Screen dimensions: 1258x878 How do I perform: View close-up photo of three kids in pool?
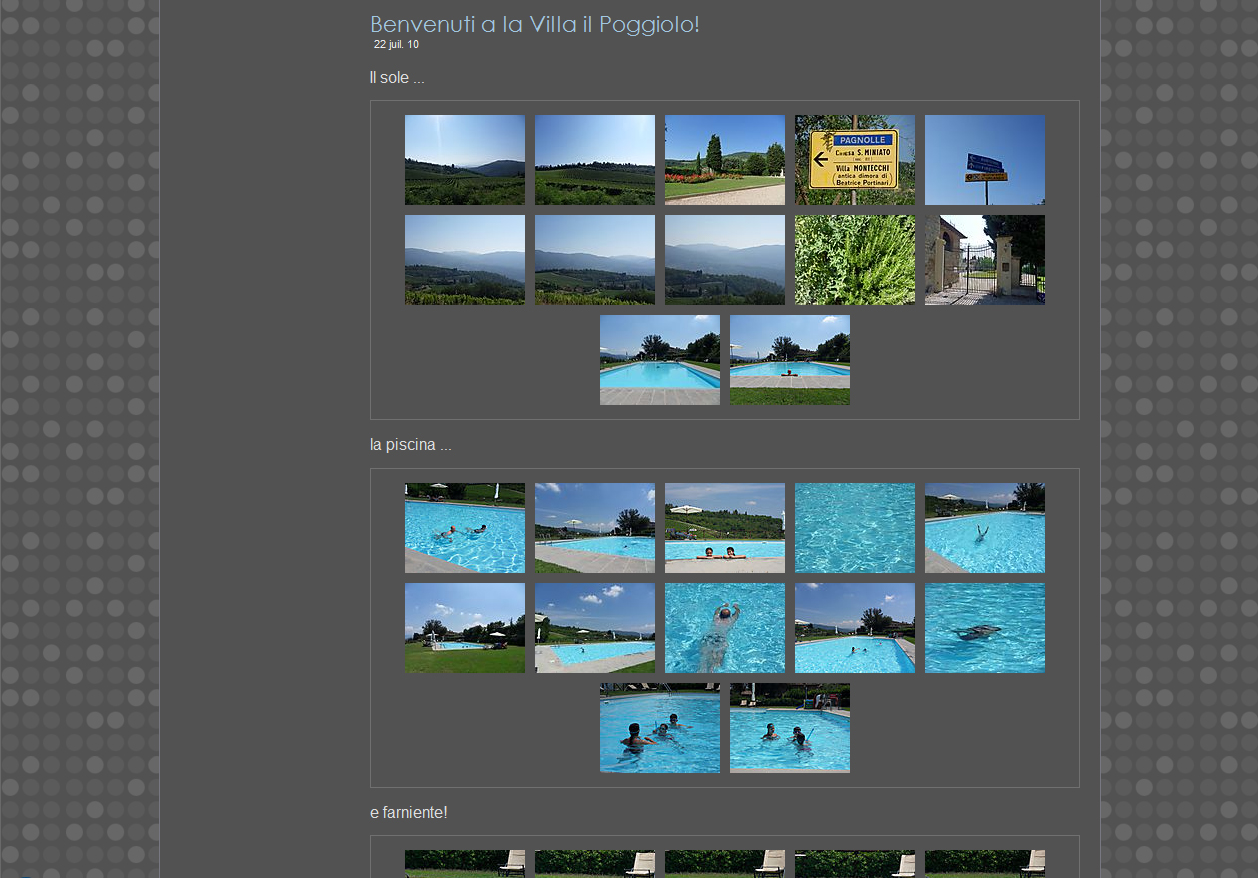[659, 728]
